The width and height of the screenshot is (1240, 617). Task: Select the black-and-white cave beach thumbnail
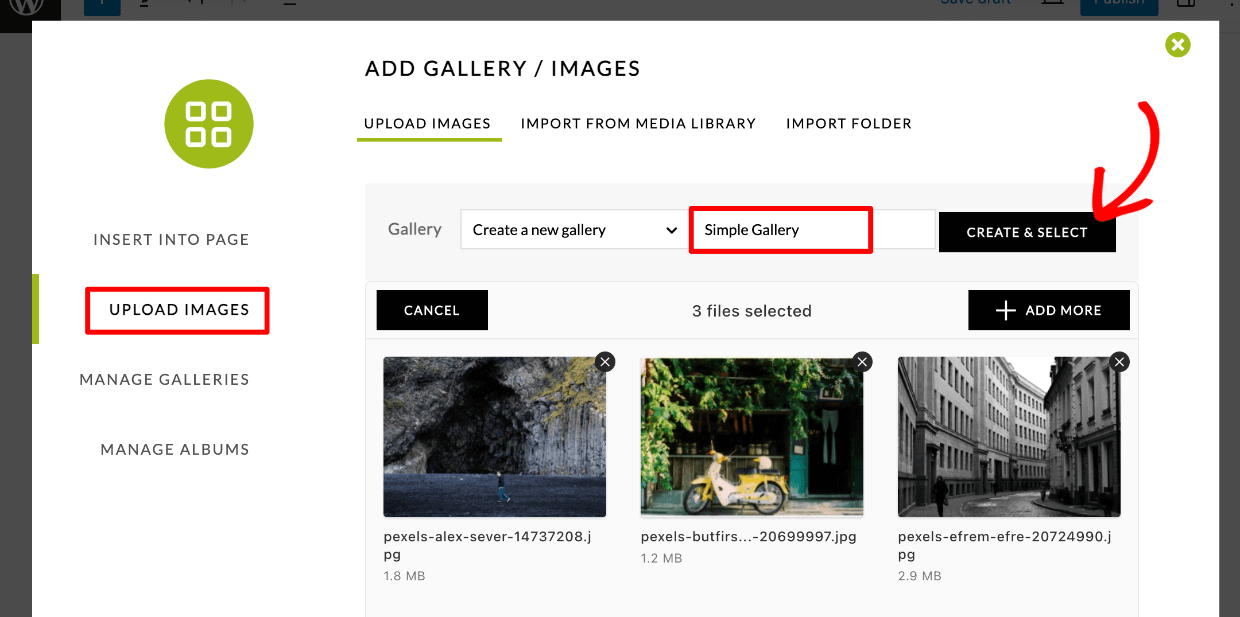[x=494, y=436]
